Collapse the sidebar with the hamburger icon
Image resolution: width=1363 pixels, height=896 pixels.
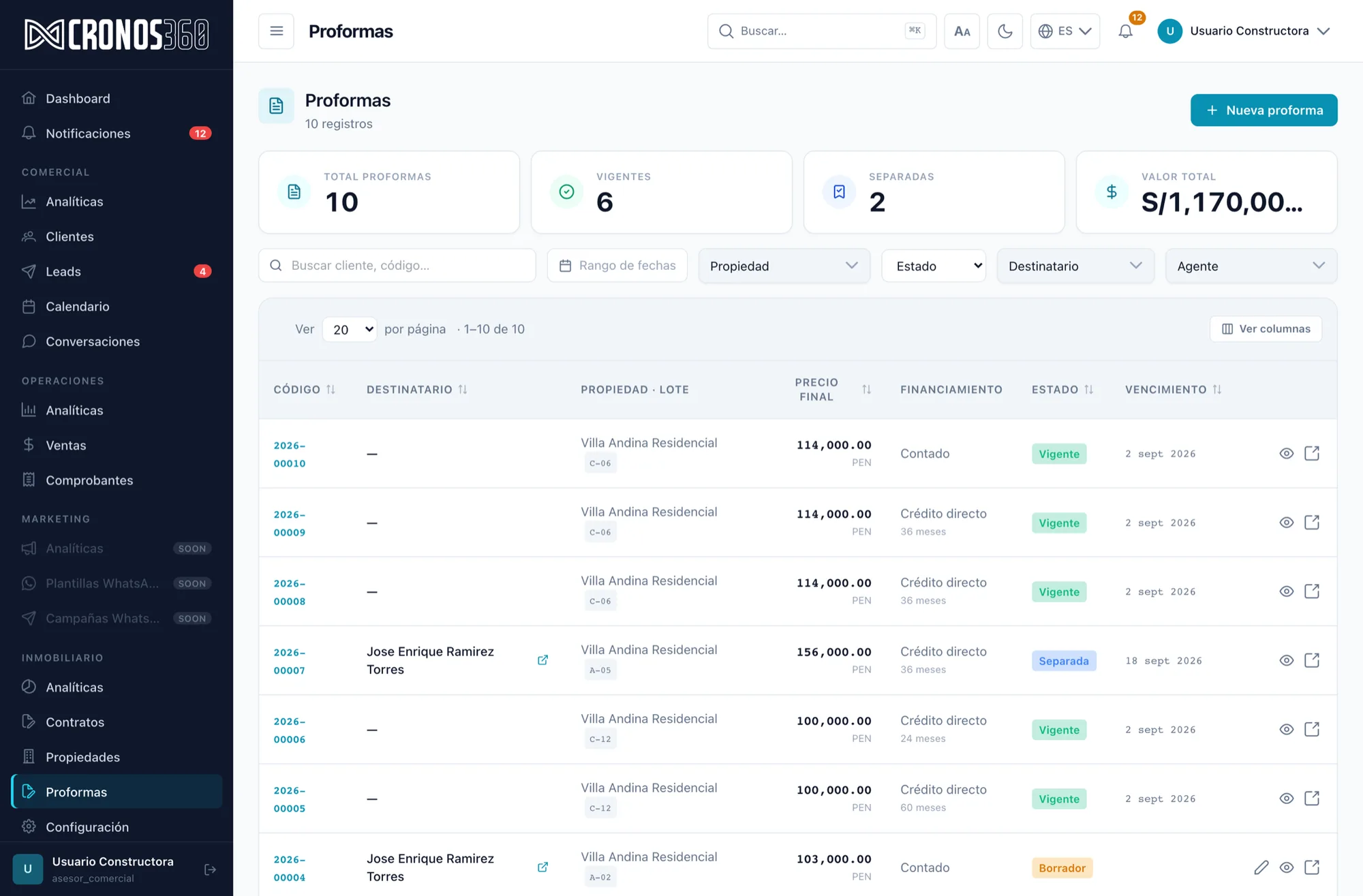(276, 31)
